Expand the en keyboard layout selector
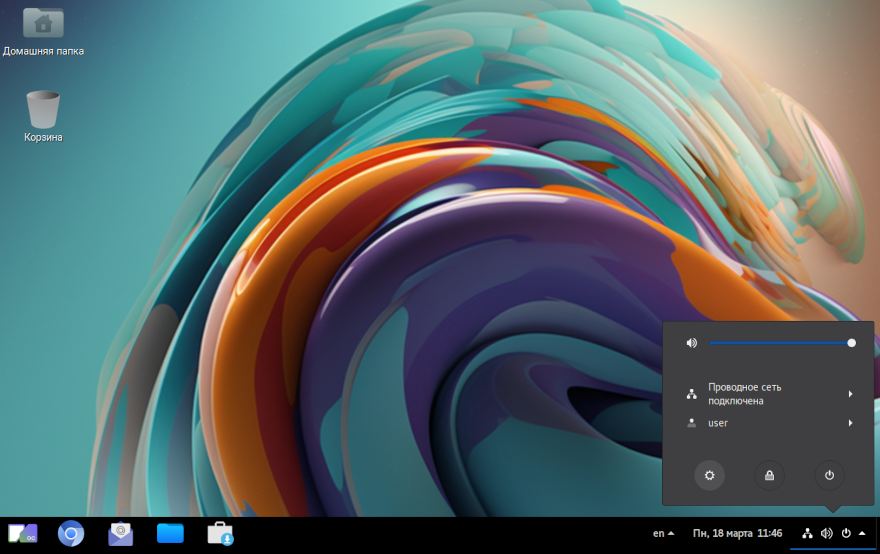 click(663, 533)
